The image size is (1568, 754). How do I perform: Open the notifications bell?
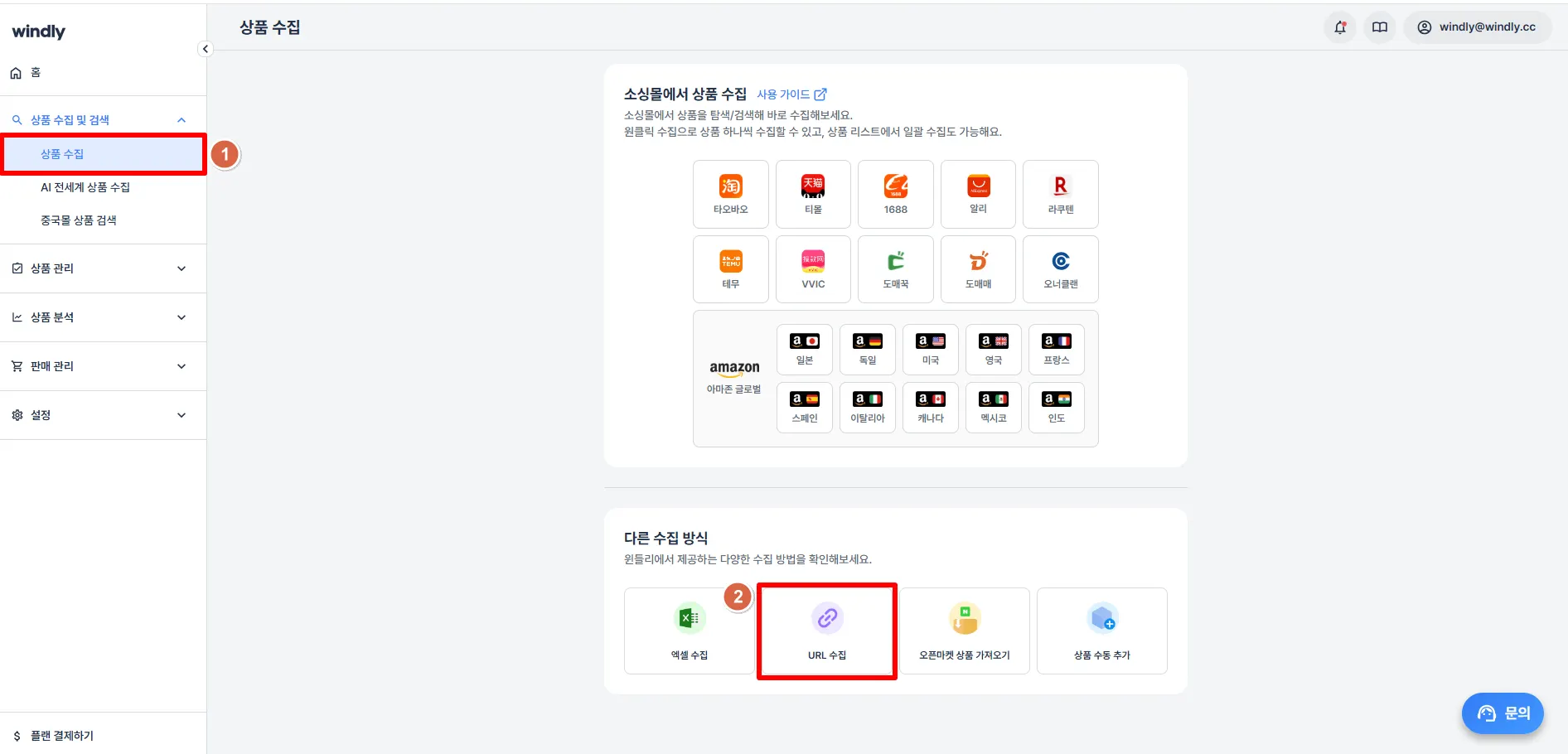click(x=1340, y=27)
